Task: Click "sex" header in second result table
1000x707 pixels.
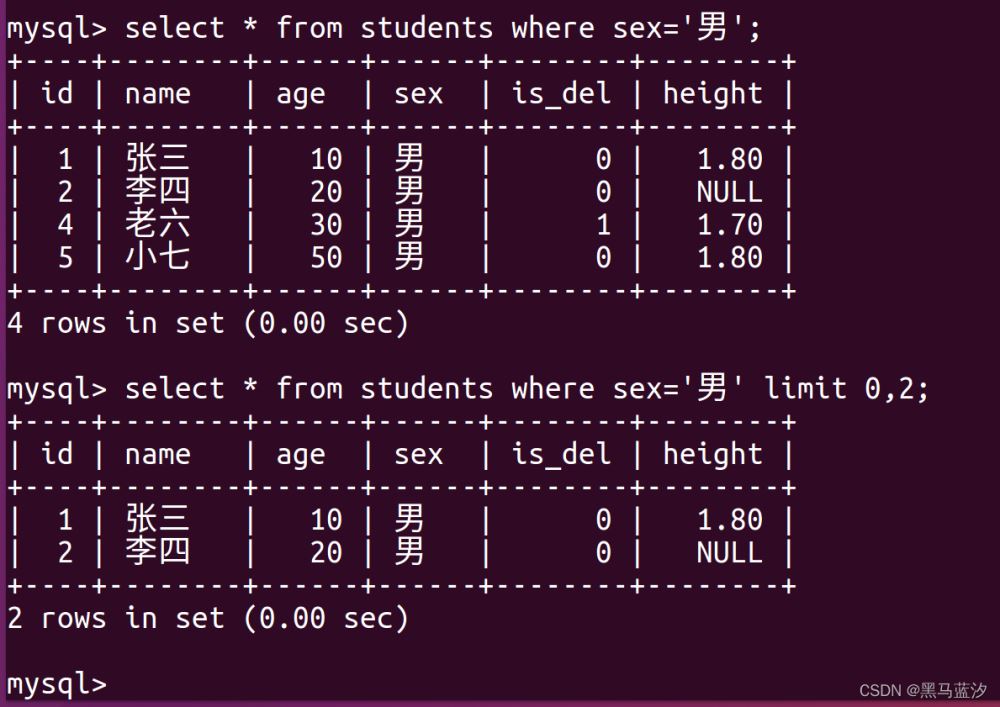Action: (418, 454)
